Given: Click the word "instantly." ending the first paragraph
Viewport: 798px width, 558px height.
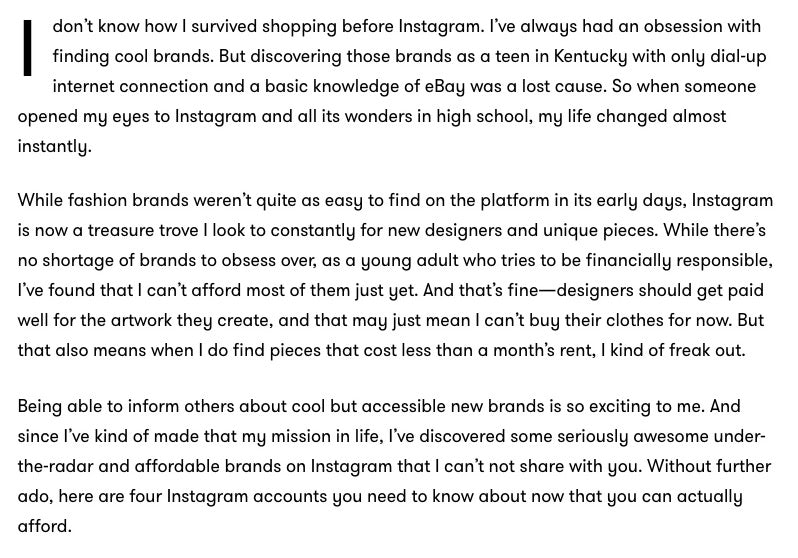Looking at the screenshot, I should tap(54, 146).
